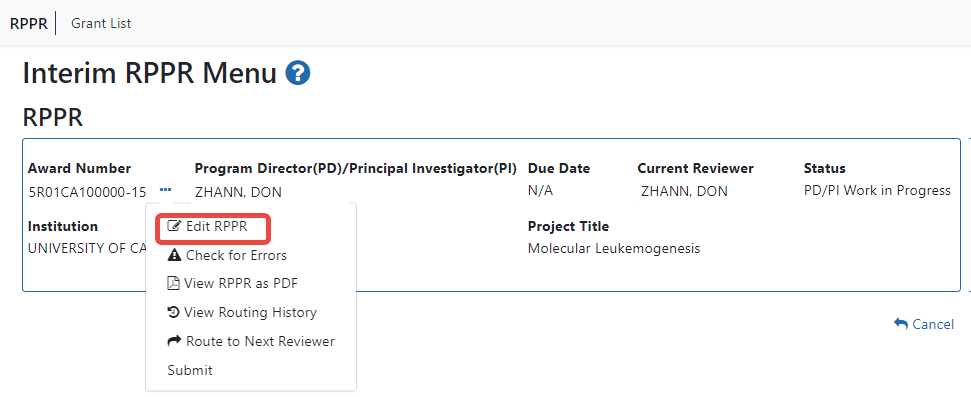Click the curved arrow icon beside Cancel
This screenshot has width=971, height=397.
click(900, 323)
